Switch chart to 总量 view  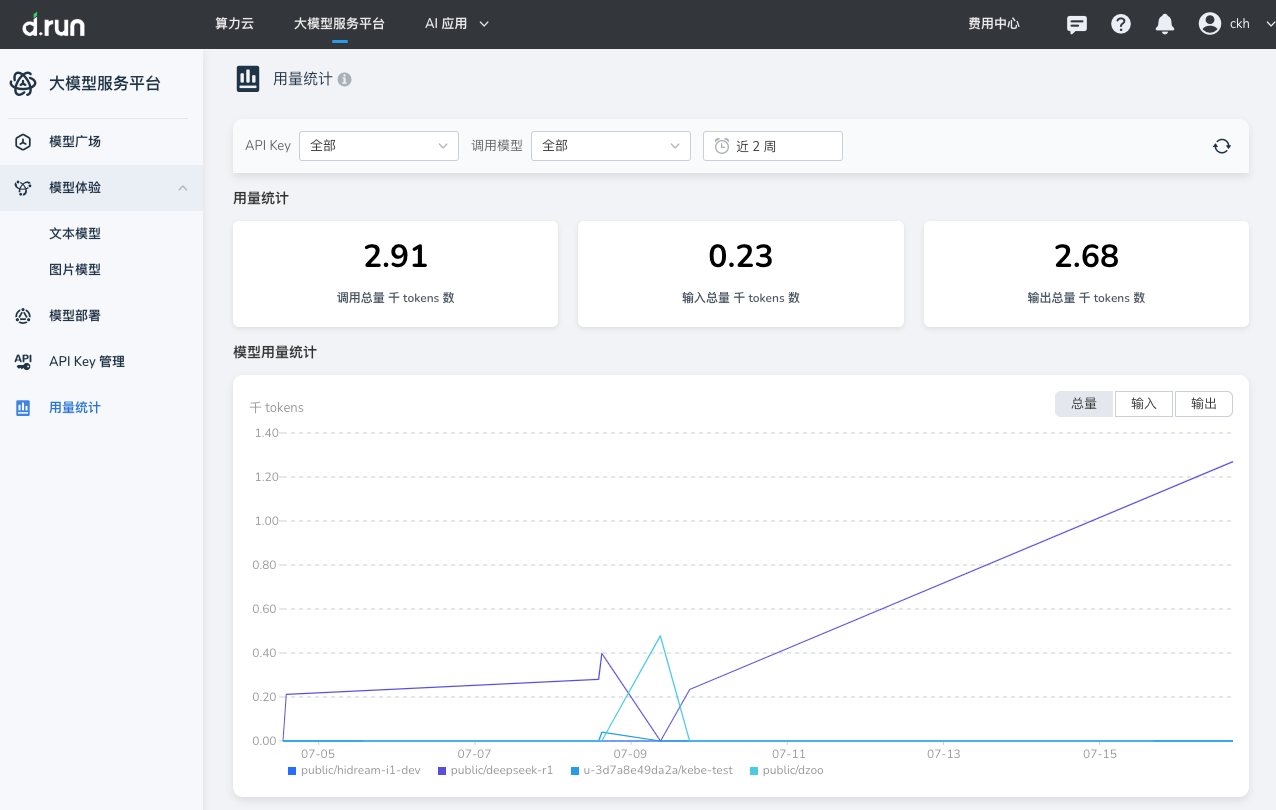tap(1084, 403)
